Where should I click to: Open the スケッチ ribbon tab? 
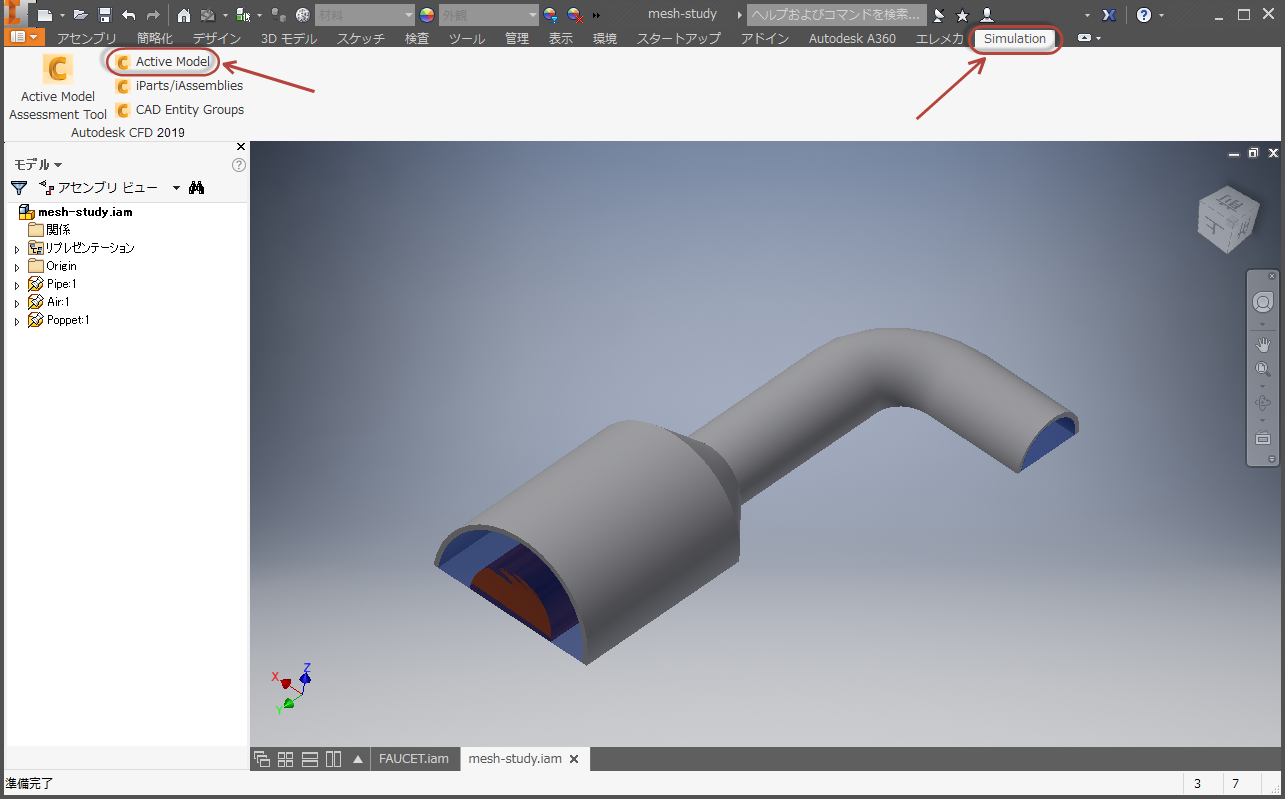pyautogui.click(x=361, y=39)
